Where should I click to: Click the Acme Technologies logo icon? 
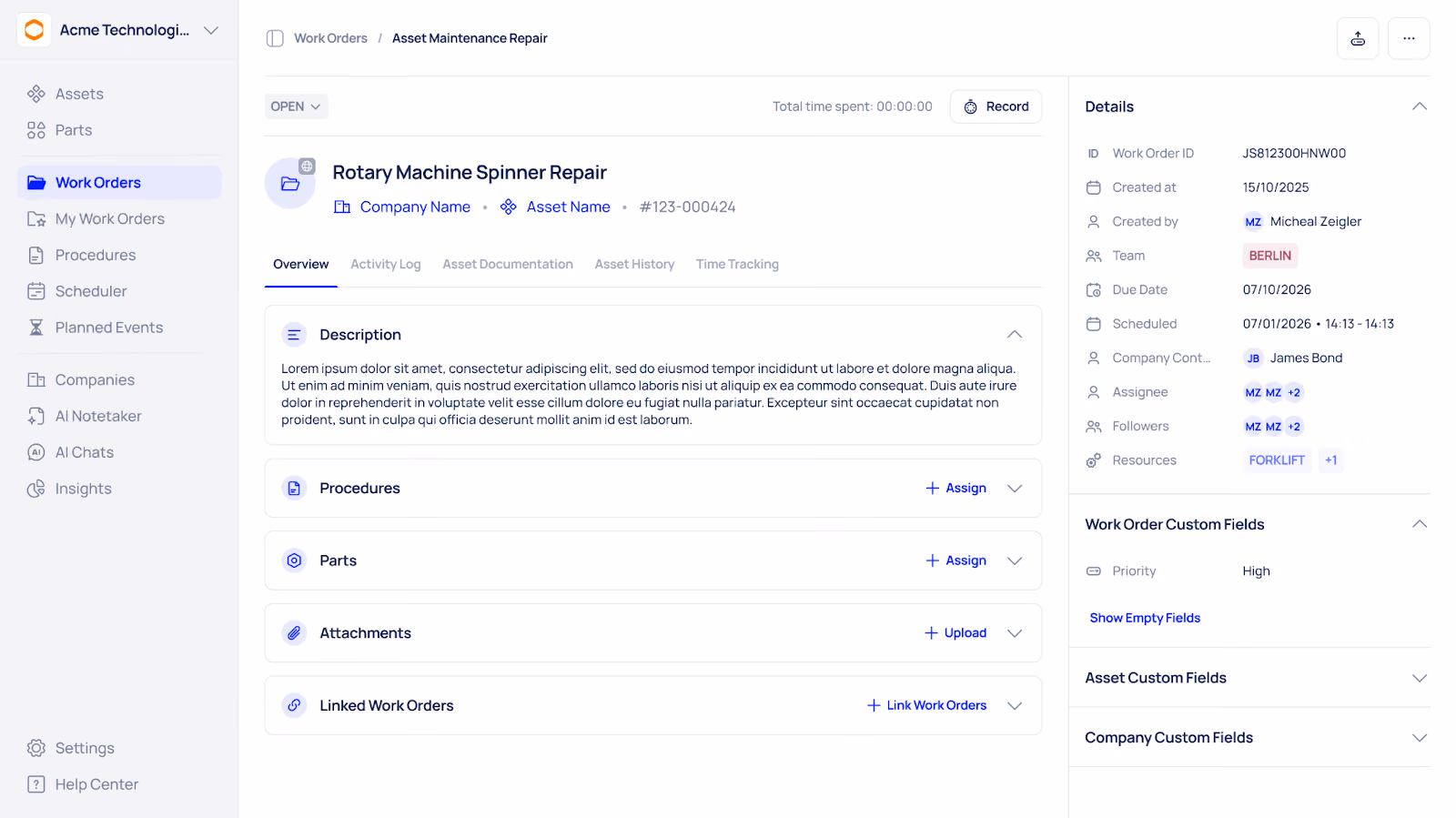point(35,30)
